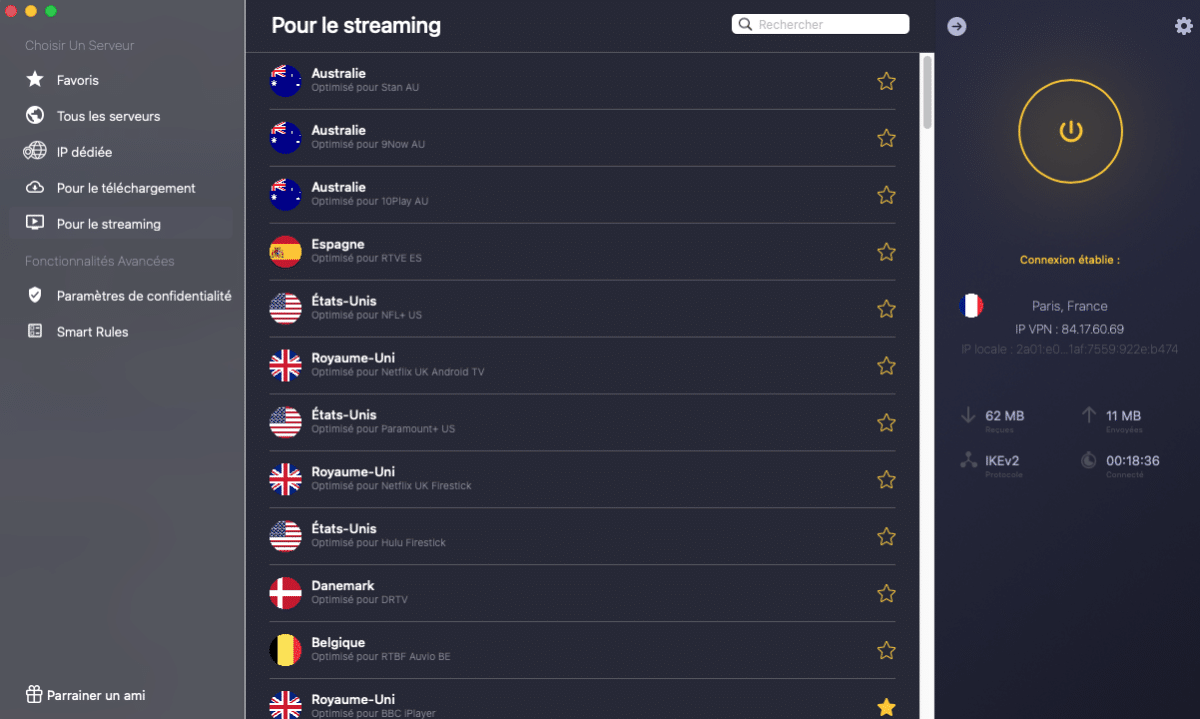Select Tous les serveurs
The image size is (1200, 719).
point(108,116)
